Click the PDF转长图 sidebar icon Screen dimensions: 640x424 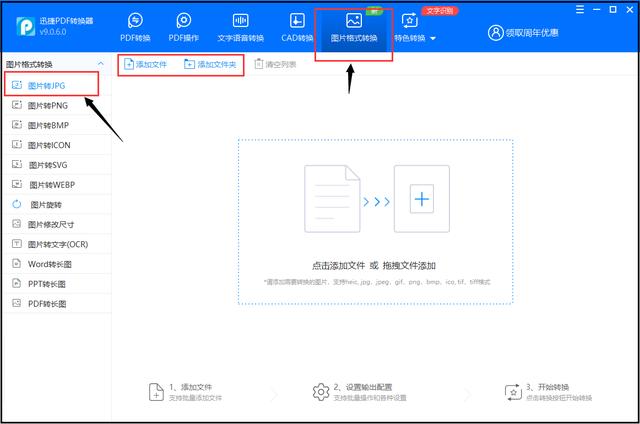[16, 303]
